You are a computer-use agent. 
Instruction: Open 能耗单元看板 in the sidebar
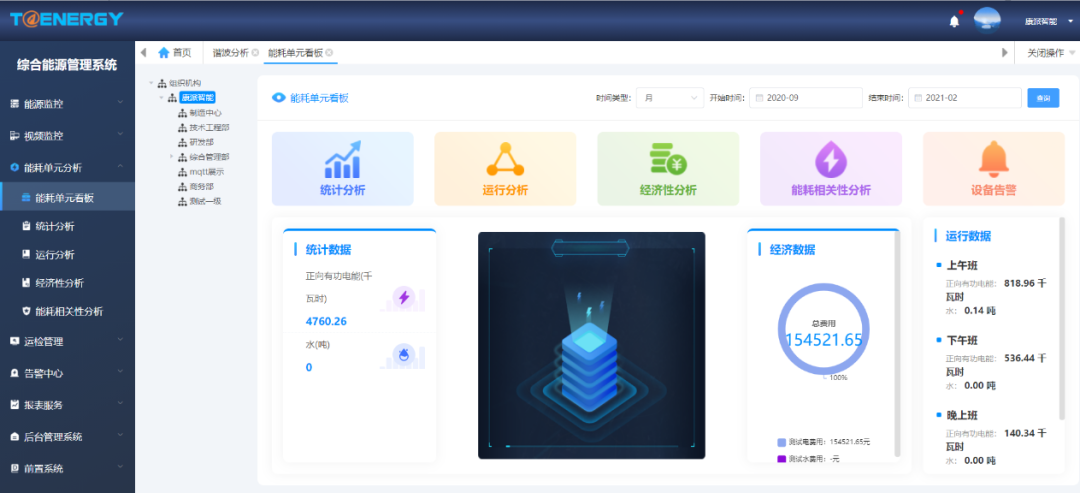(68, 198)
